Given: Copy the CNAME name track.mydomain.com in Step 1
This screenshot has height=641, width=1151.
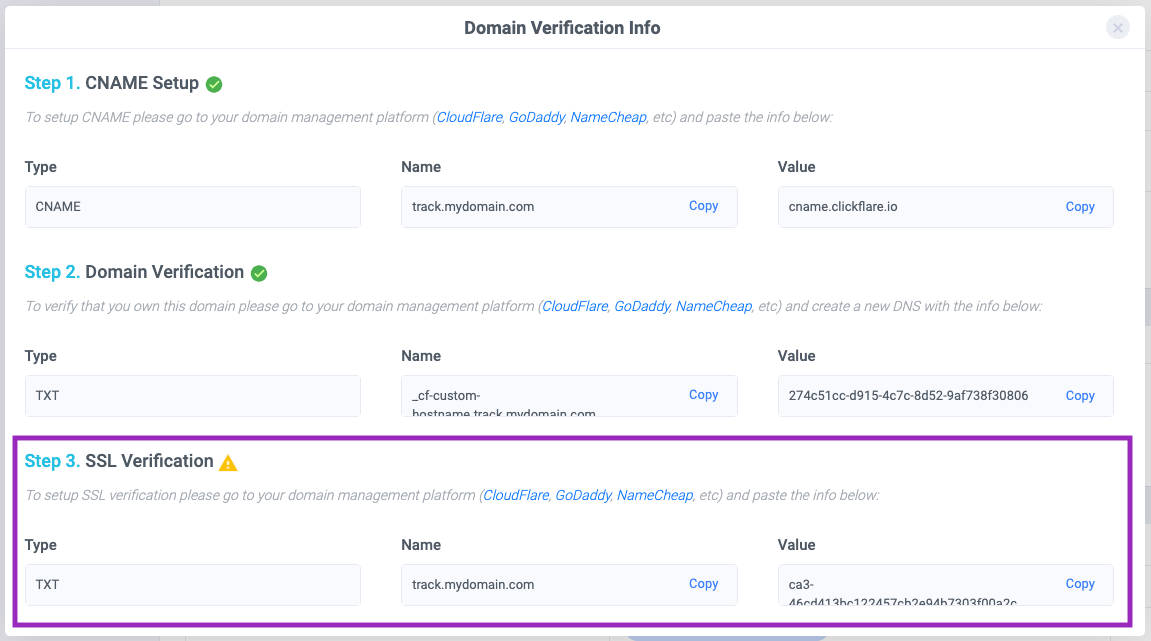Looking at the screenshot, I should coord(703,206).
